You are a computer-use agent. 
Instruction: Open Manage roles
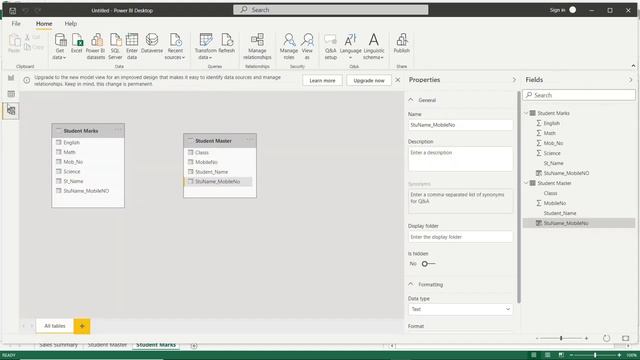pos(289,46)
